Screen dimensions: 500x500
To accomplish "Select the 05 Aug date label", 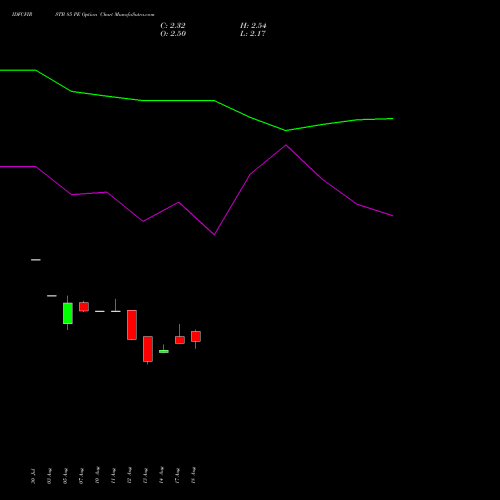I will point(65,476).
